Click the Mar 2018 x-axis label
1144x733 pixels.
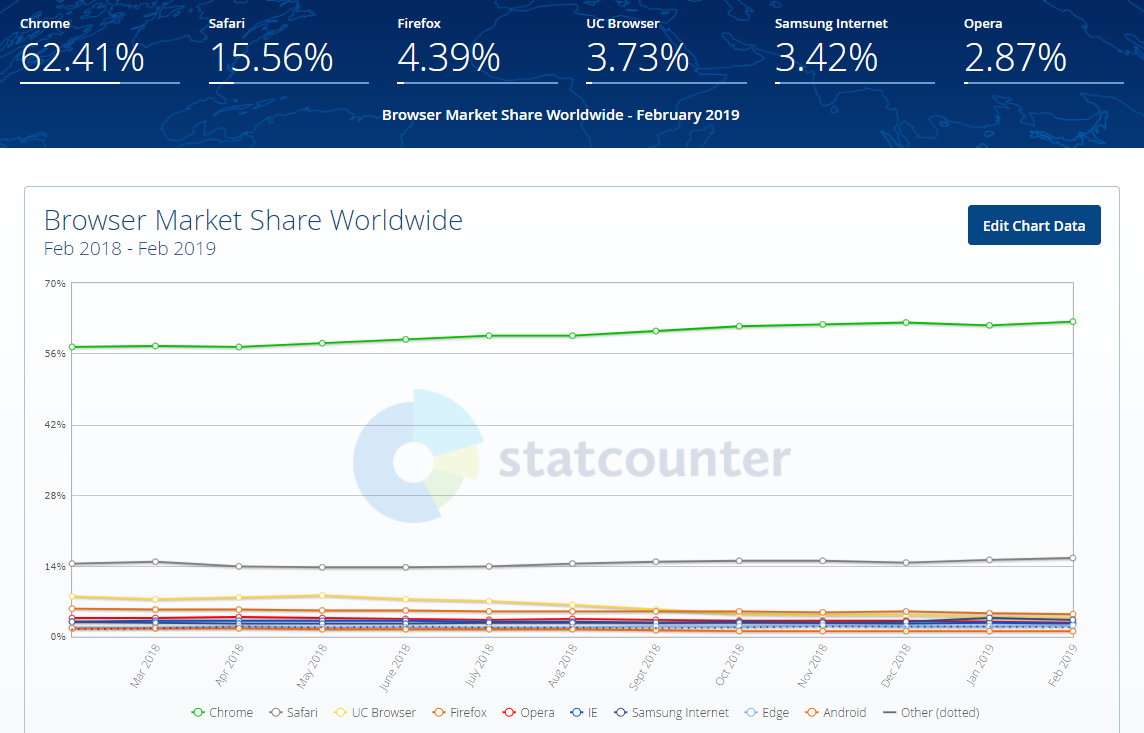(x=145, y=667)
